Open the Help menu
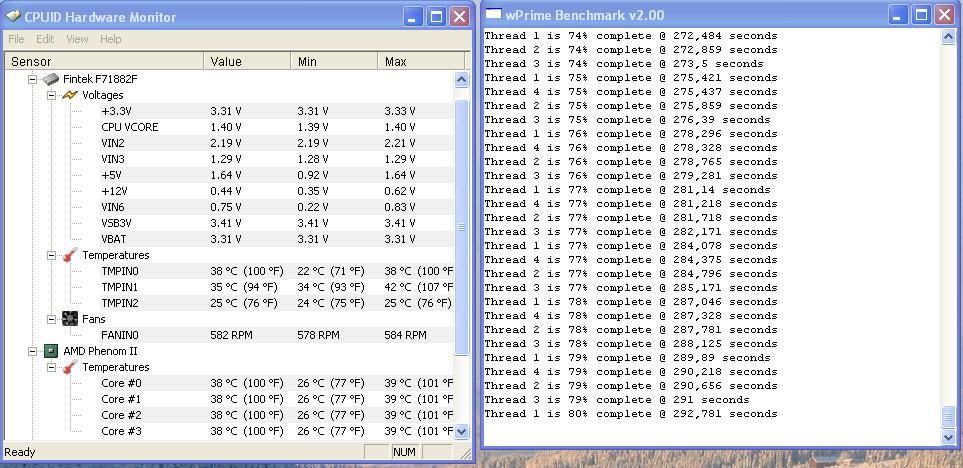 (111, 39)
